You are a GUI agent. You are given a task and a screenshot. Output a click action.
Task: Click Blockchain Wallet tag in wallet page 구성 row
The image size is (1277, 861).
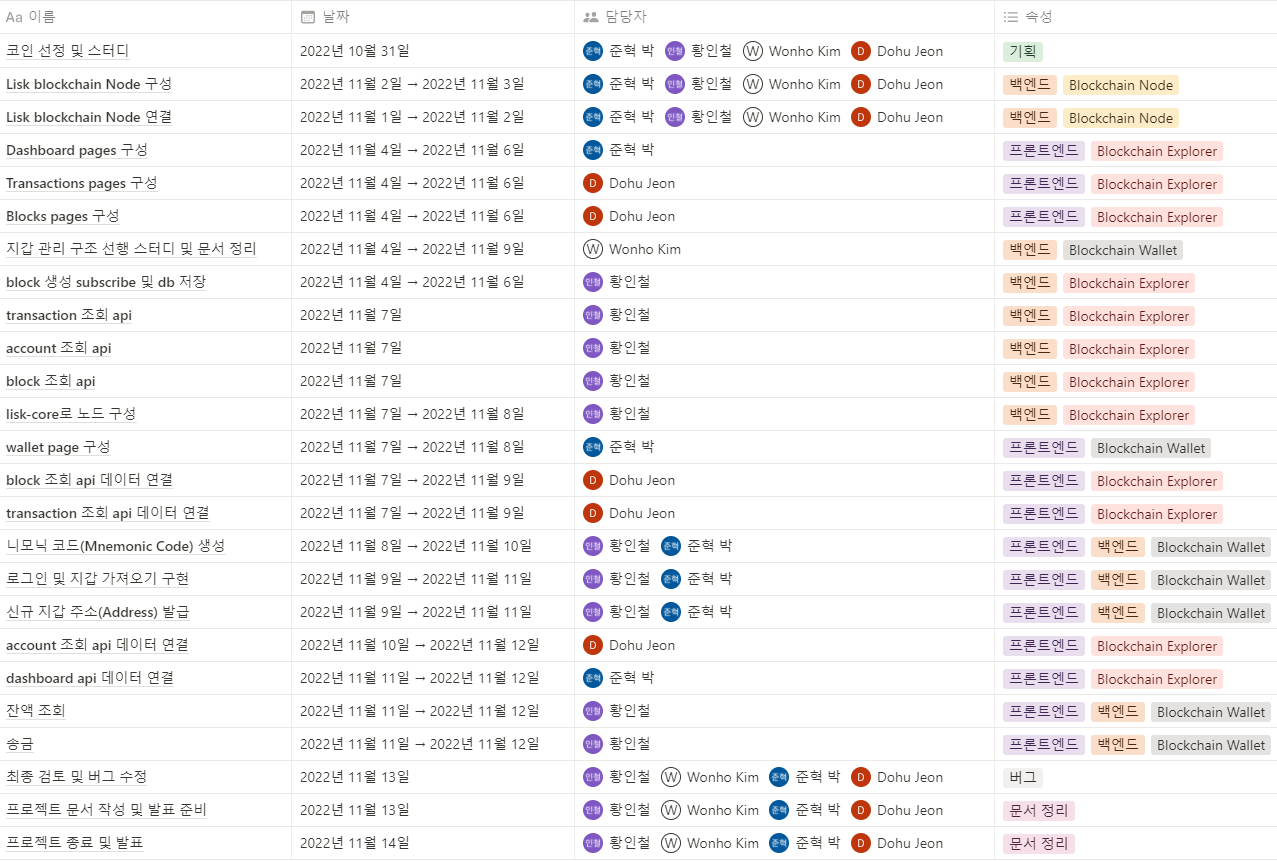[x=1151, y=448]
